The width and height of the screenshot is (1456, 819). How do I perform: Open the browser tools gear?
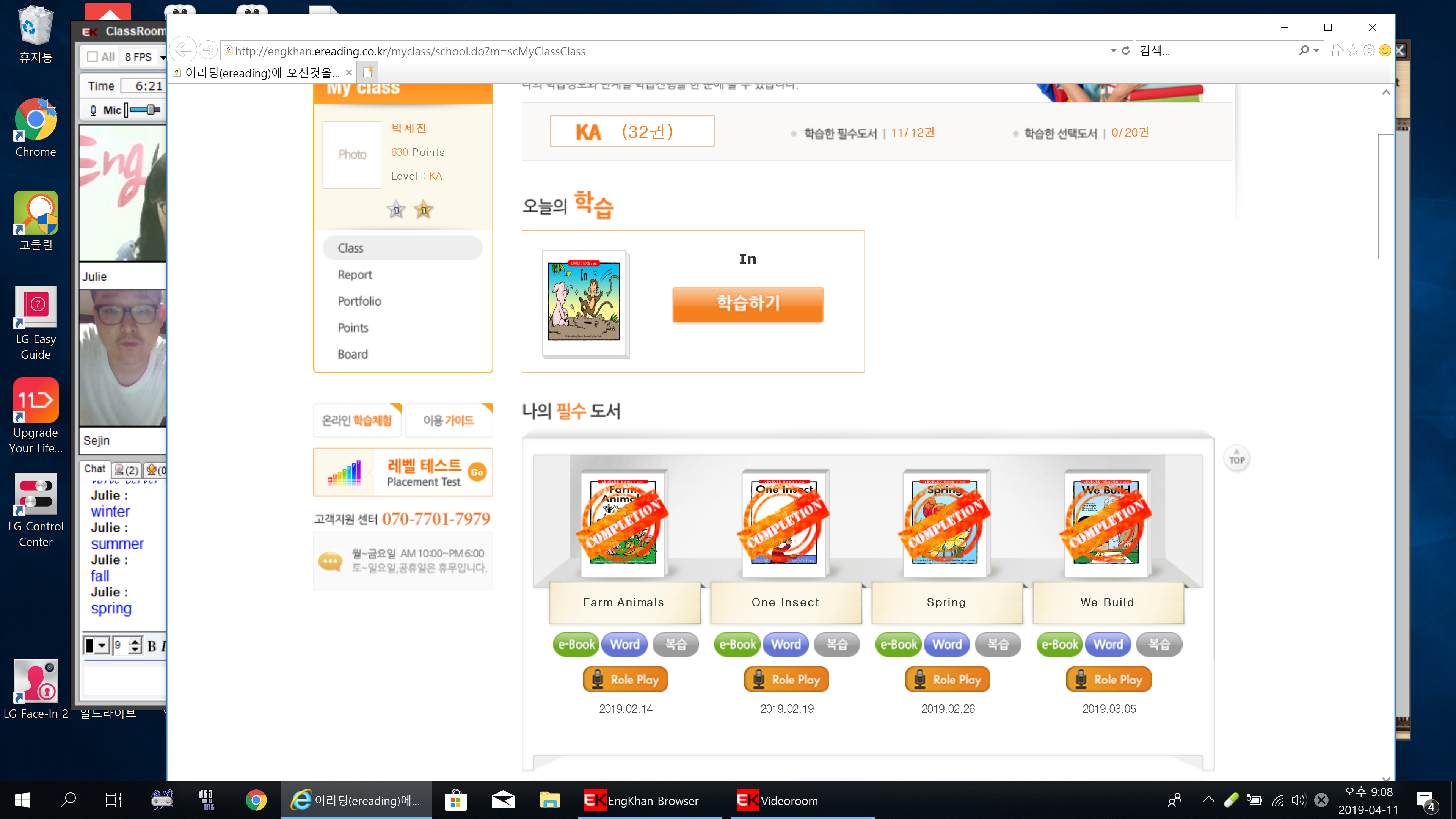click(x=1368, y=51)
